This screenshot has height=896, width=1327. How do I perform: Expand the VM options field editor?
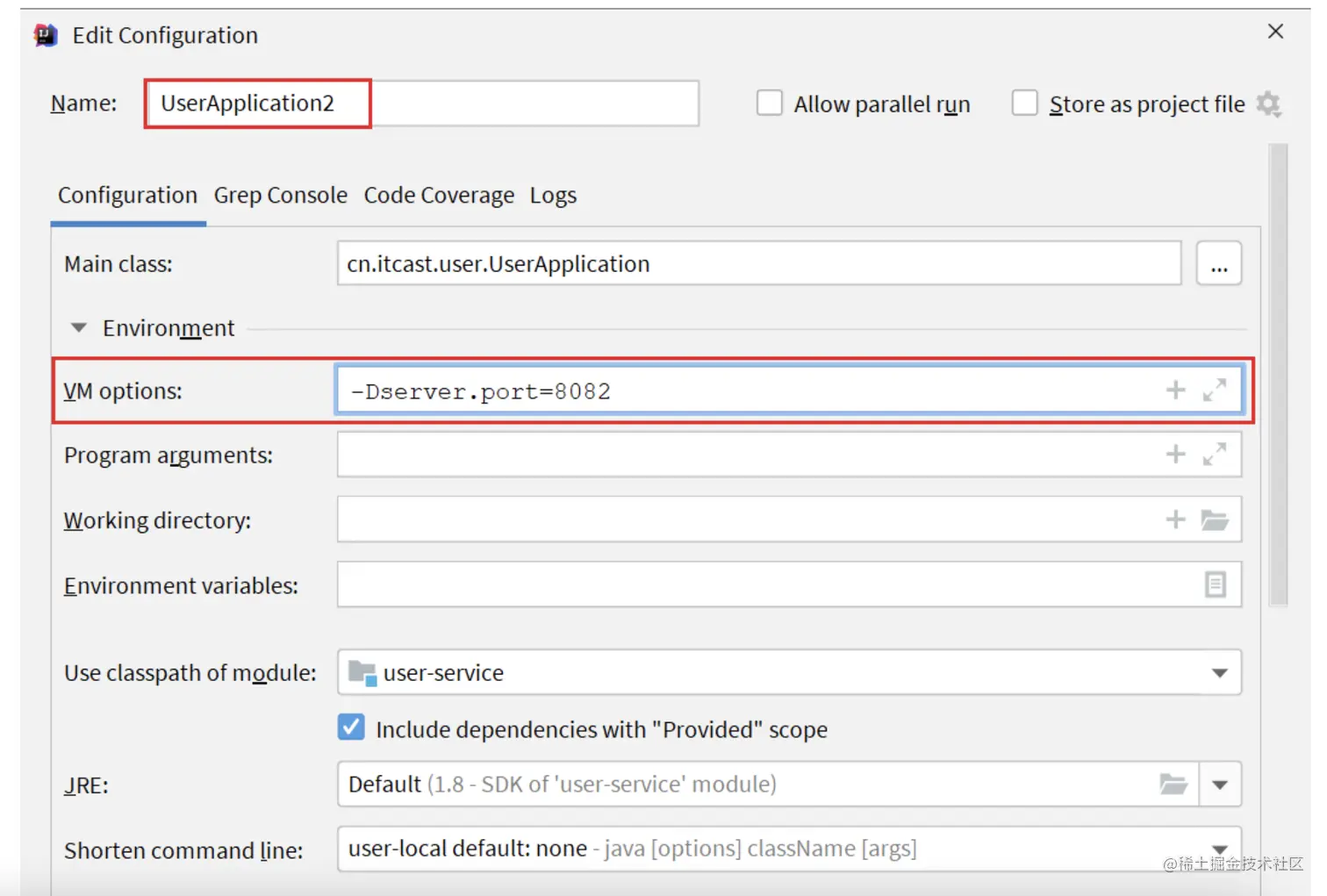[x=1215, y=391]
